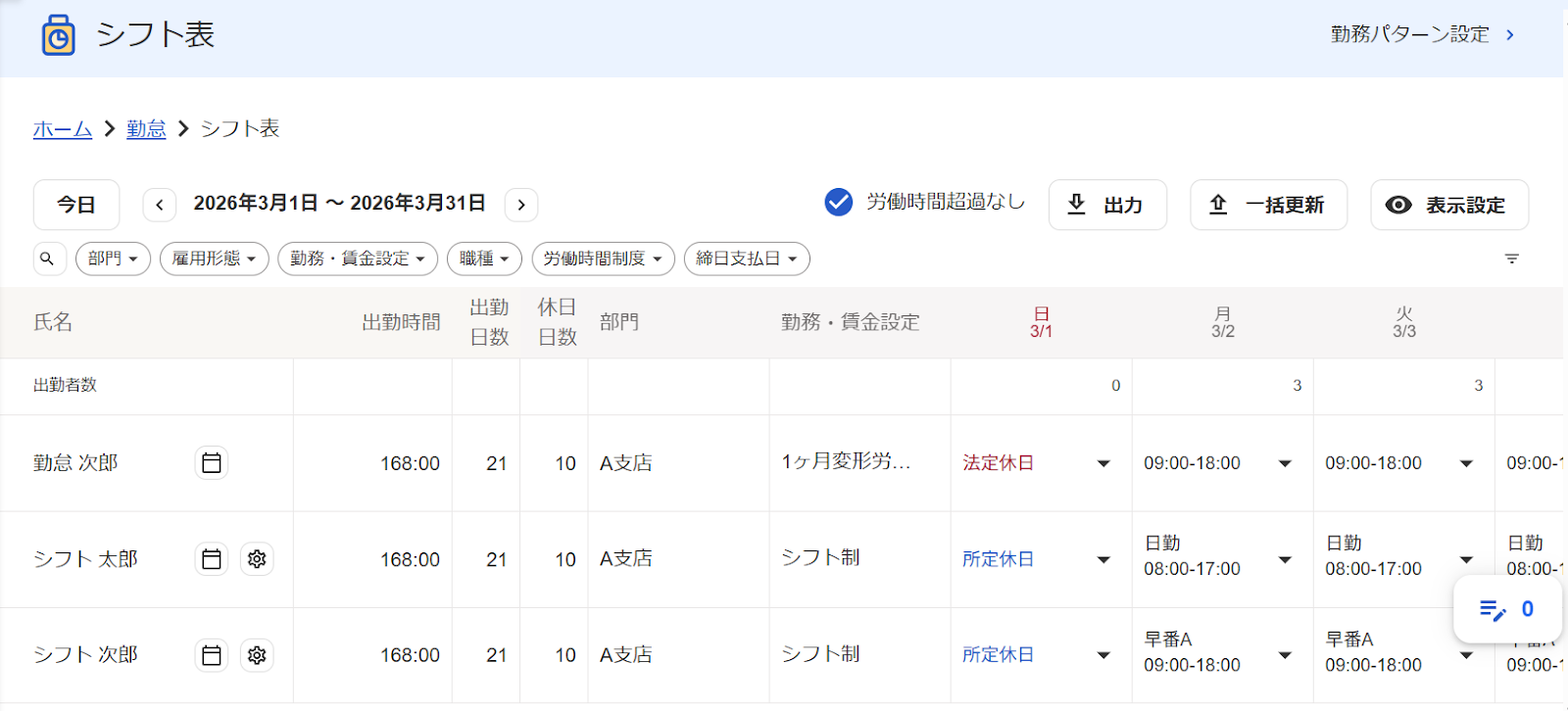Image resolution: width=1568 pixels, height=711 pixels.
Task: Click the 日 3/1 date header
Action: [x=1041, y=322]
